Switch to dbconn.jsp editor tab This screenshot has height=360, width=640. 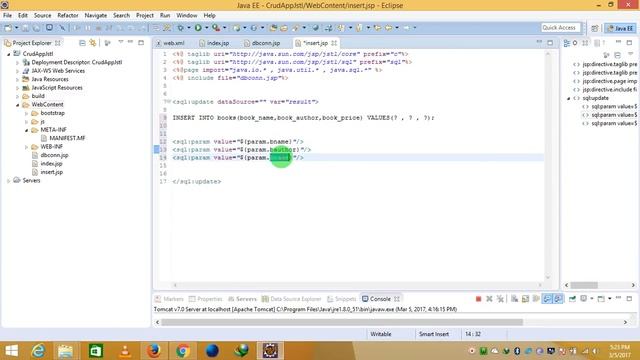[x=262, y=43]
